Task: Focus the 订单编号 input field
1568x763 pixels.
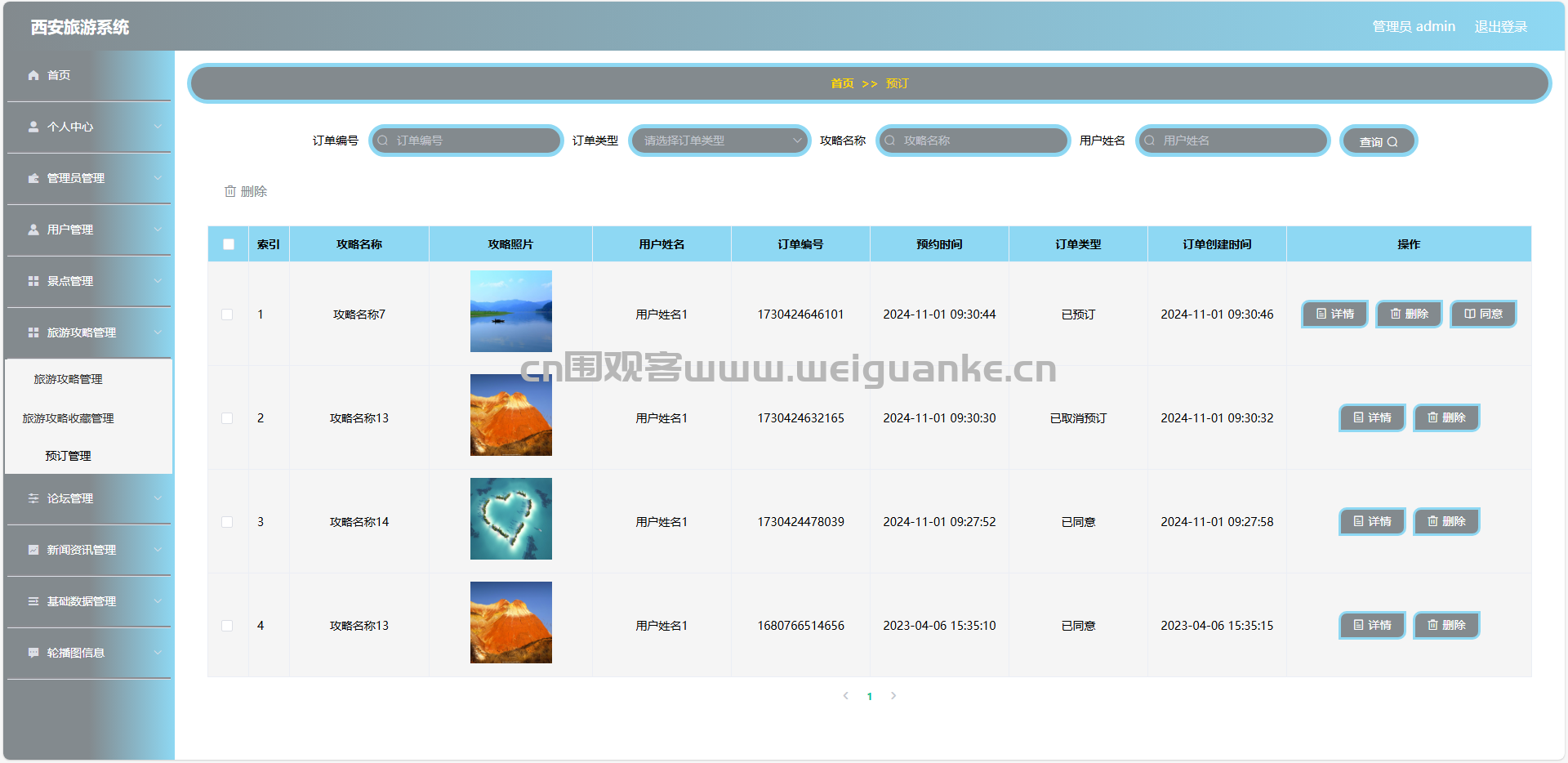Action: point(466,141)
